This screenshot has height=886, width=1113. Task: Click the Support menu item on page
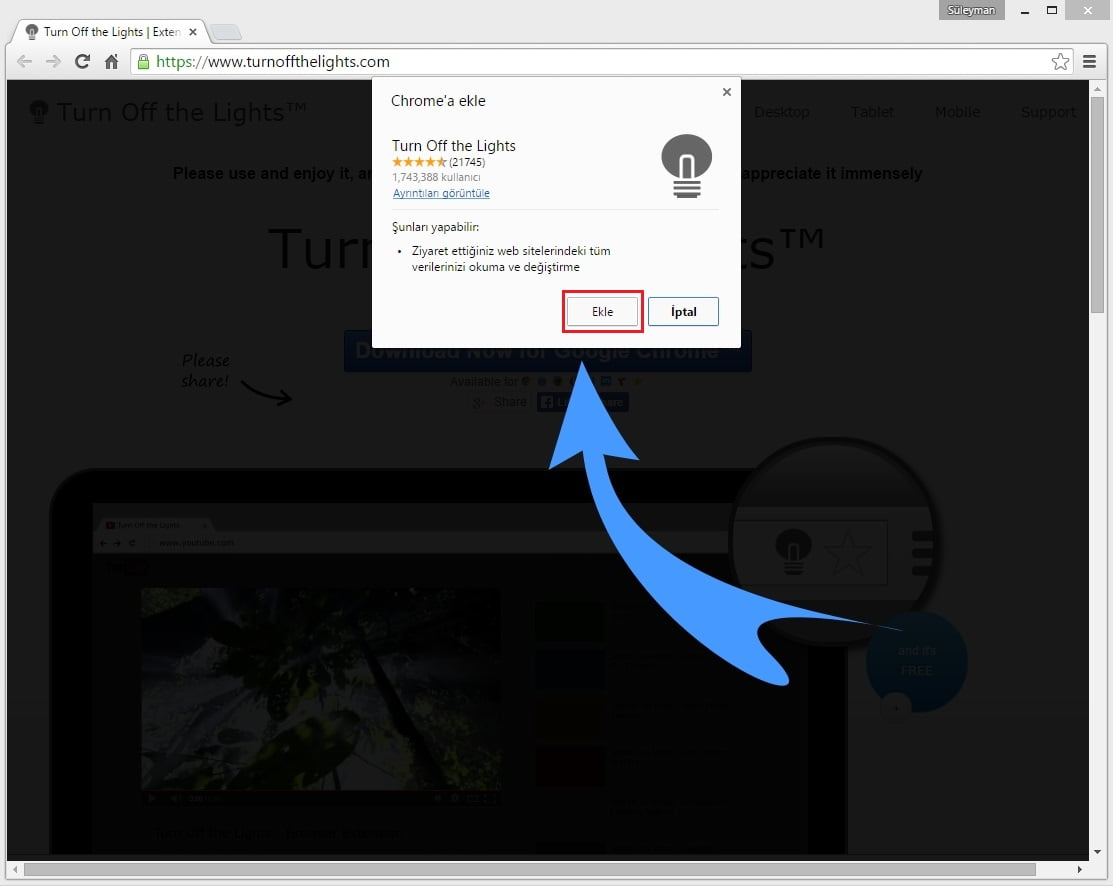(1047, 112)
